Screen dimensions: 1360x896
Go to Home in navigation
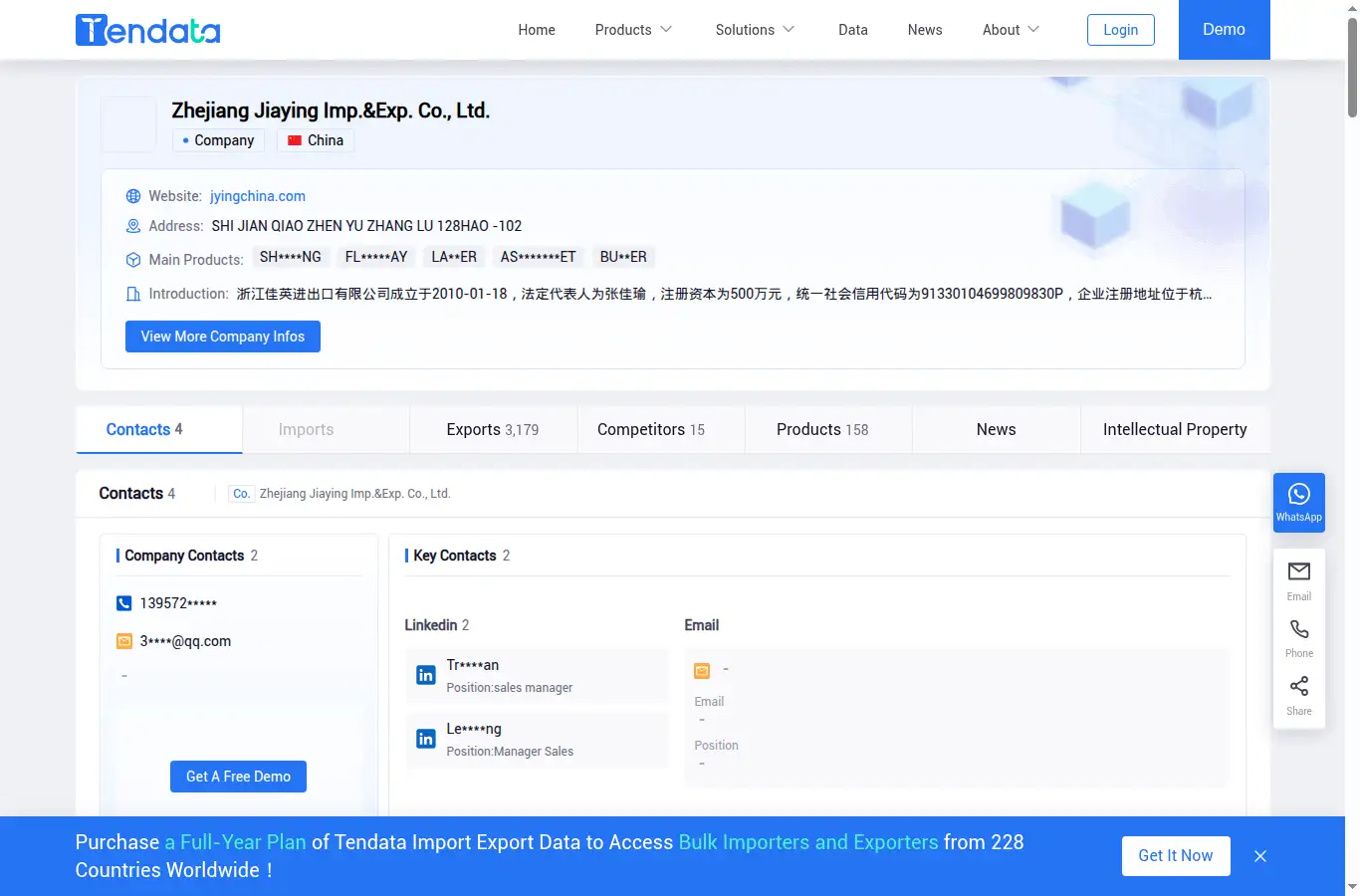coord(537,30)
